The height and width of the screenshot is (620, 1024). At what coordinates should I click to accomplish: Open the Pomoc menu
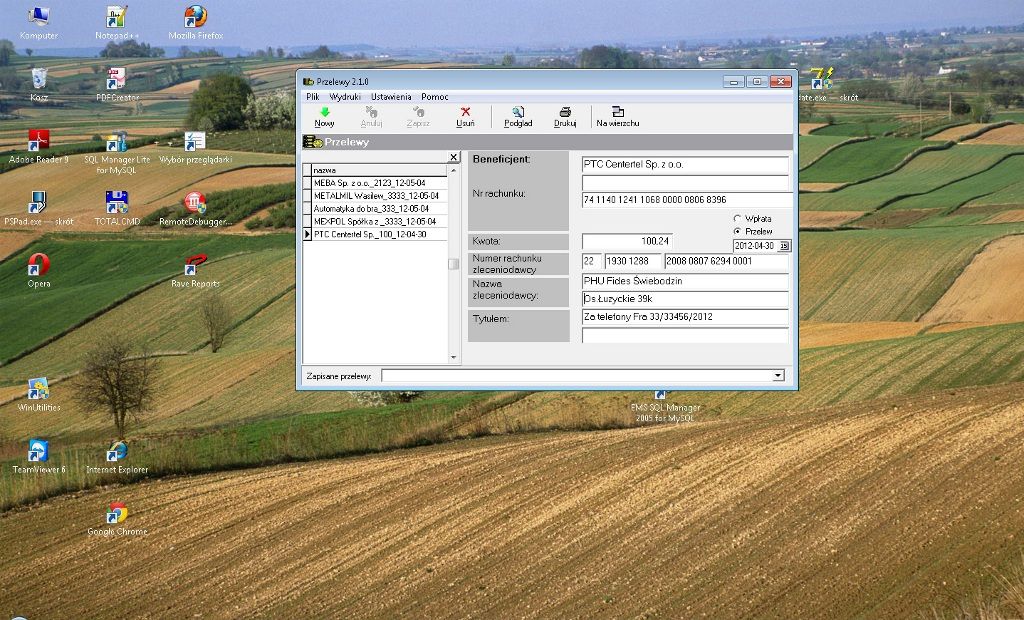tap(434, 97)
